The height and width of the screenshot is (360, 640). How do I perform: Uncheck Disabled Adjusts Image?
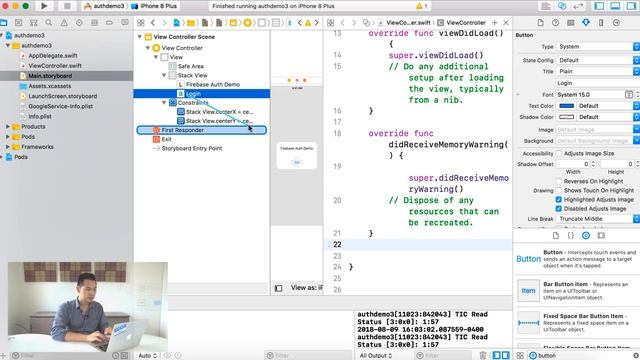click(559, 209)
